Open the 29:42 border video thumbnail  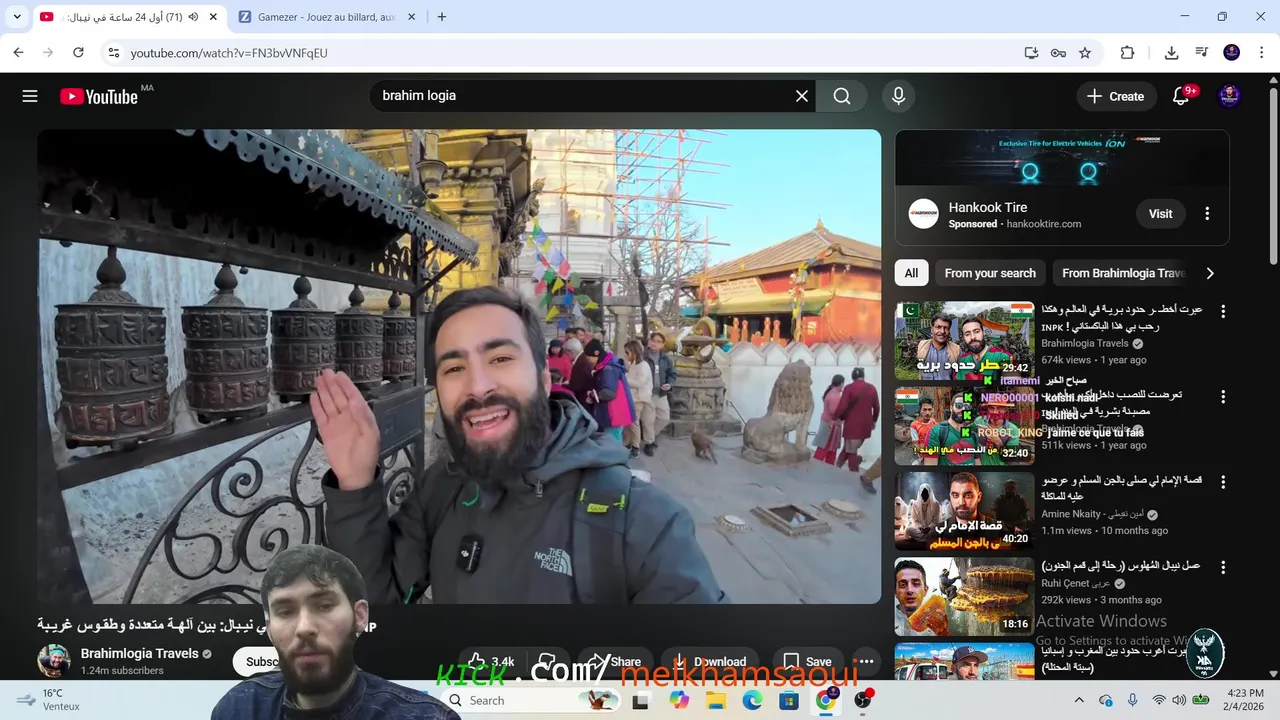tap(964, 341)
